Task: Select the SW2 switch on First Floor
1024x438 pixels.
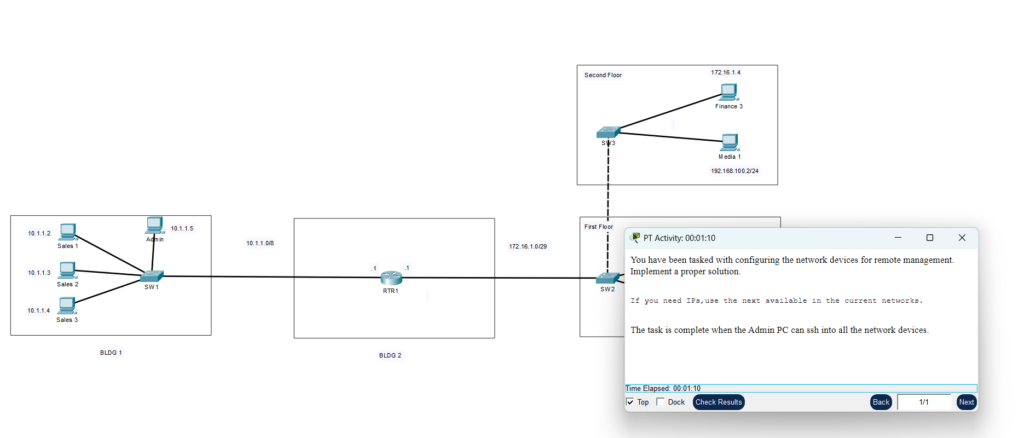Action: [607, 277]
